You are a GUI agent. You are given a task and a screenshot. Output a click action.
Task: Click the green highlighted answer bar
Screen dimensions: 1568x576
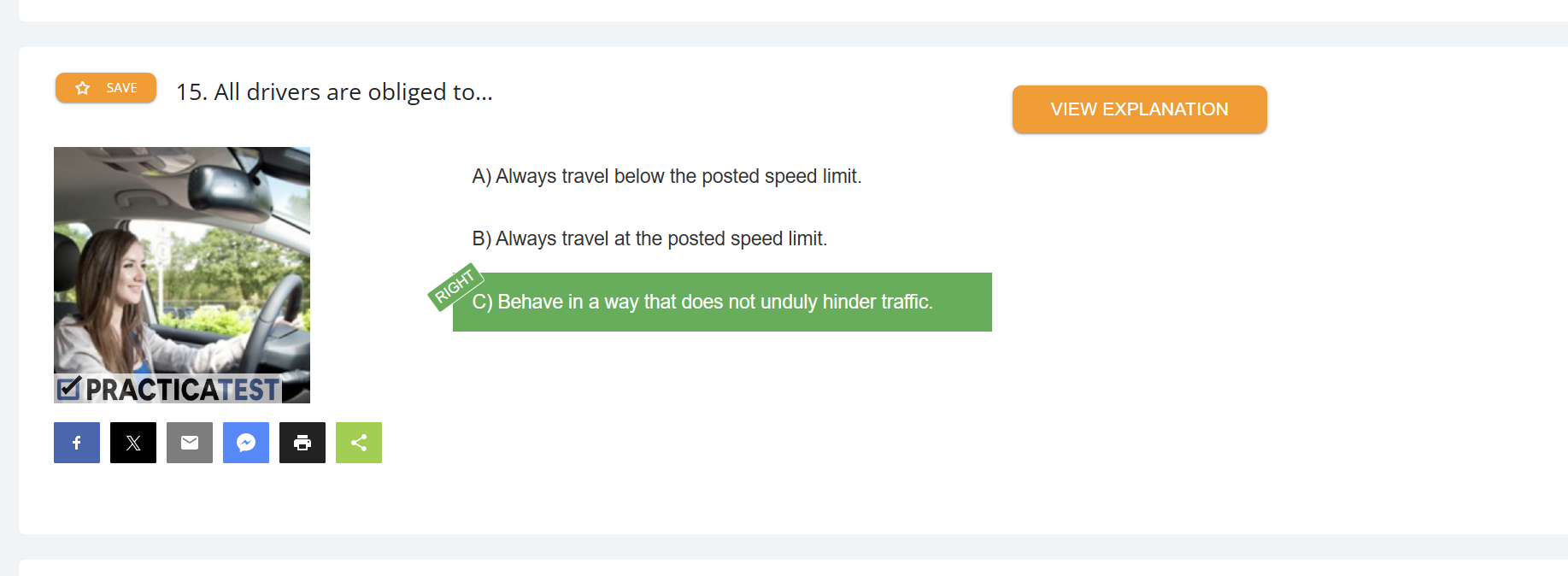tap(722, 302)
